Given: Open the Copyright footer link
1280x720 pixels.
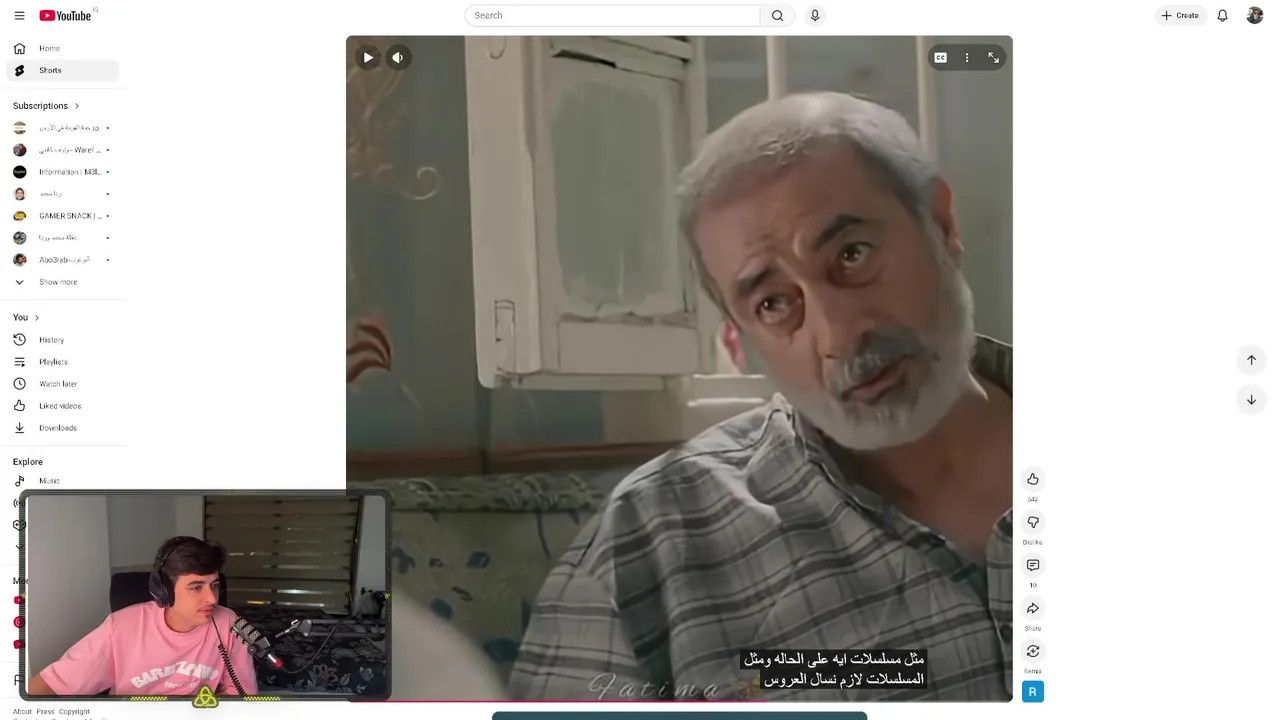Looking at the screenshot, I should (x=74, y=712).
